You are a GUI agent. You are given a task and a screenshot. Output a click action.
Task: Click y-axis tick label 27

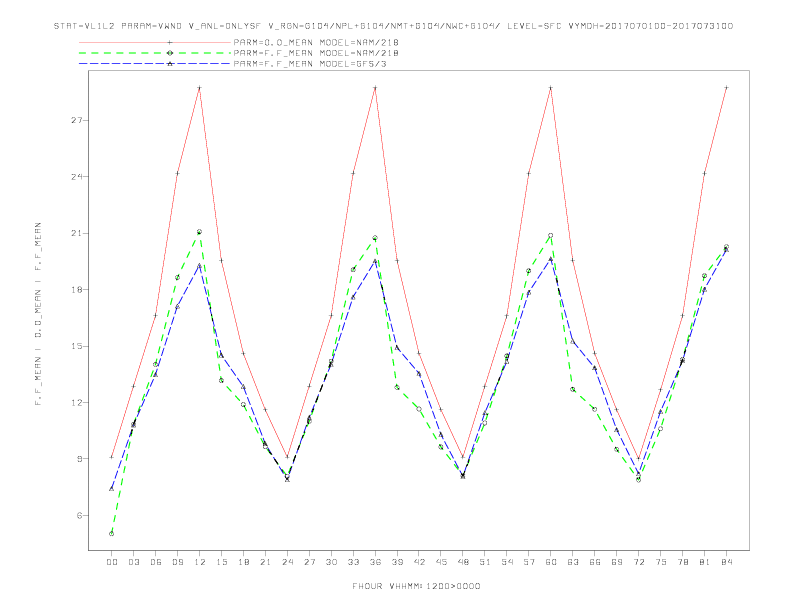point(77,120)
